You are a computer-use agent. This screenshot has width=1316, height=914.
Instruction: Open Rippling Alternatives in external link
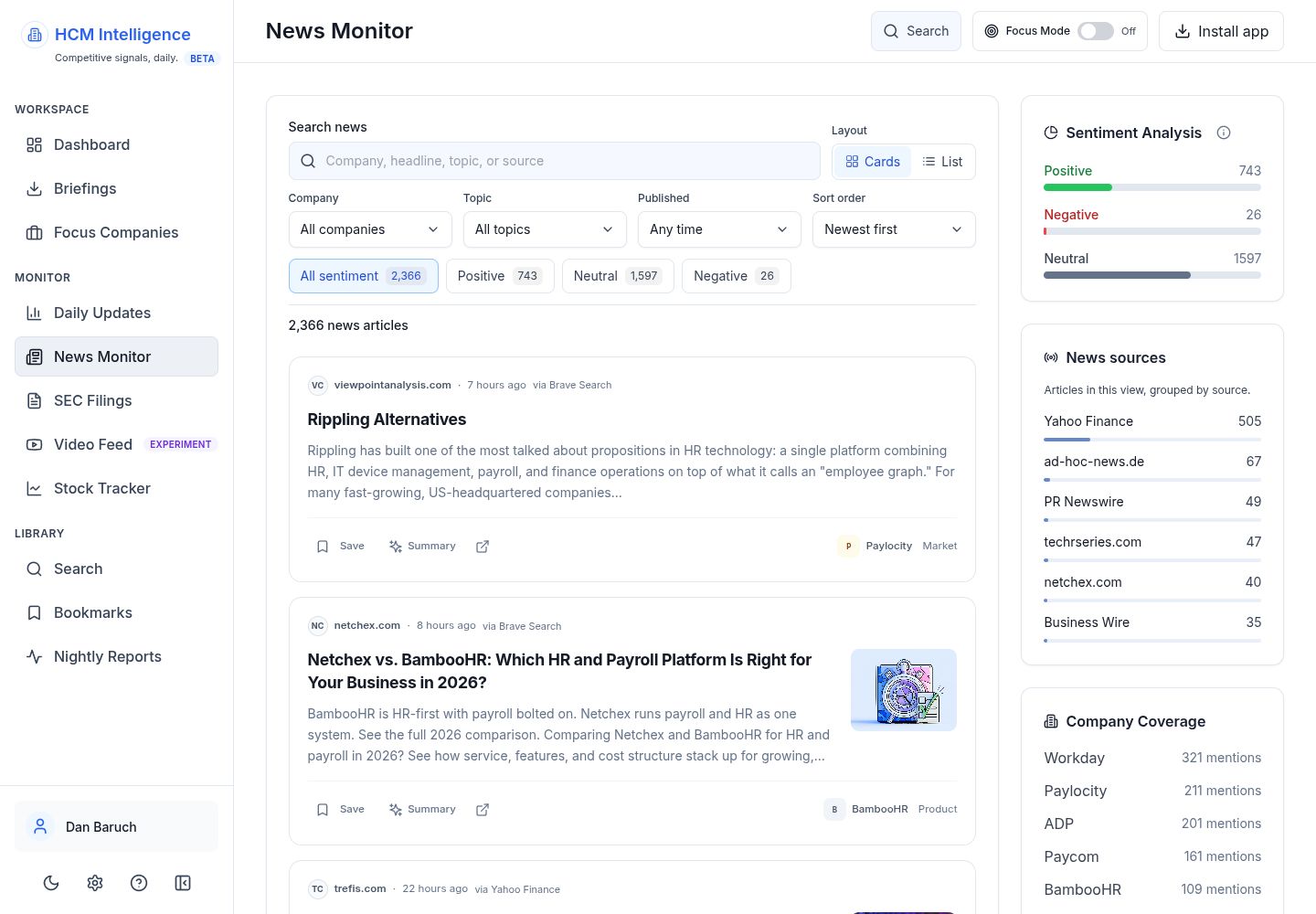[483, 547]
